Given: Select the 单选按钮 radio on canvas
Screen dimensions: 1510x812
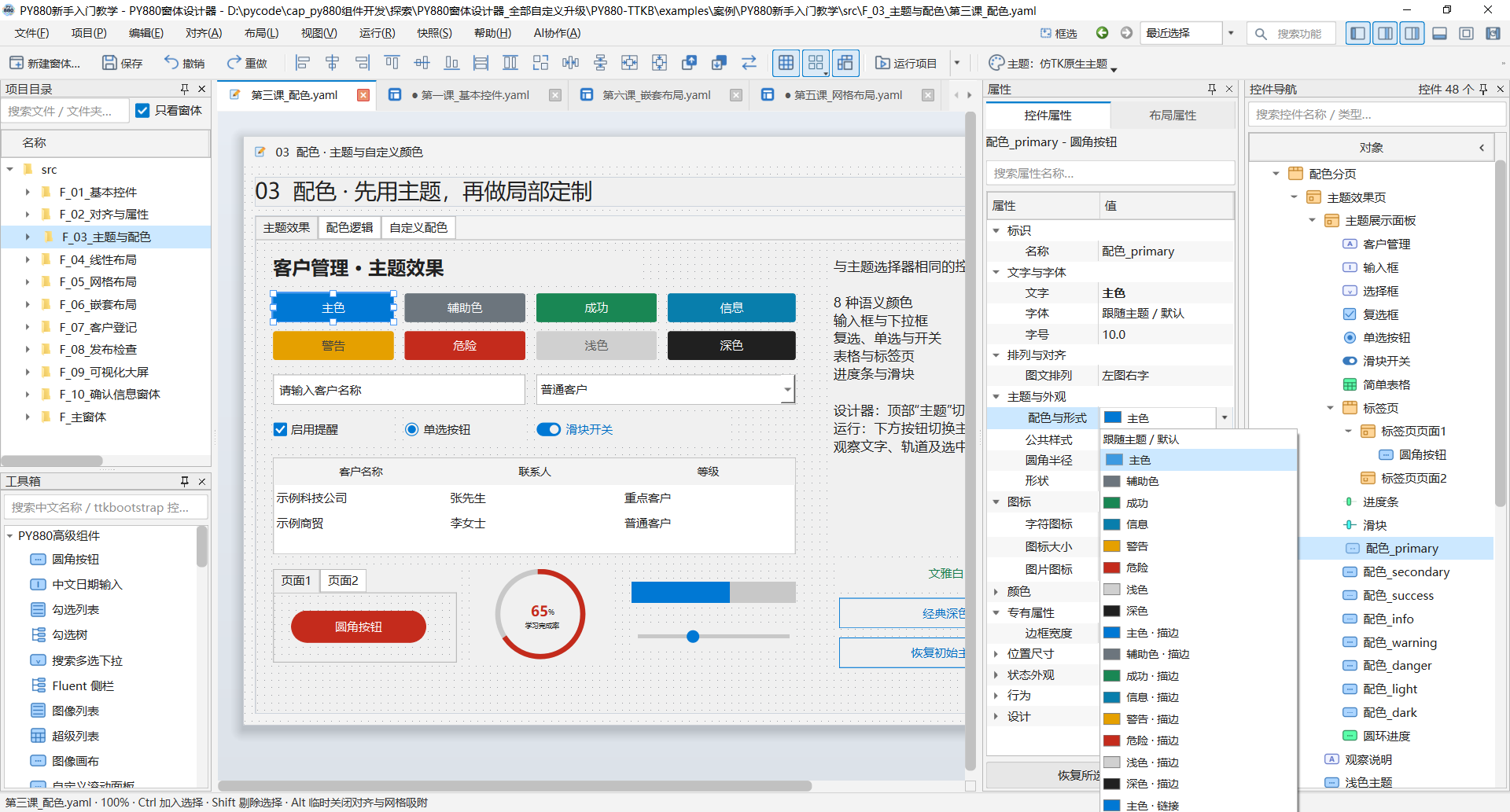Looking at the screenshot, I should click(411, 429).
